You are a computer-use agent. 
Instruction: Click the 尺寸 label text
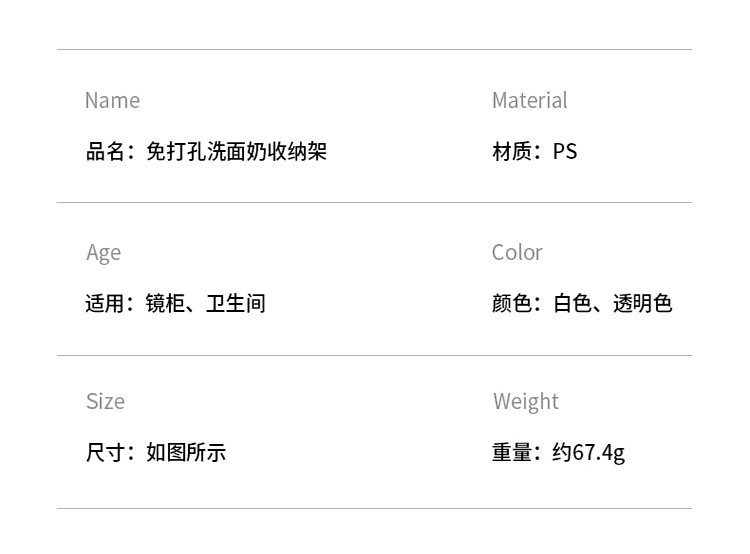(x=105, y=453)
